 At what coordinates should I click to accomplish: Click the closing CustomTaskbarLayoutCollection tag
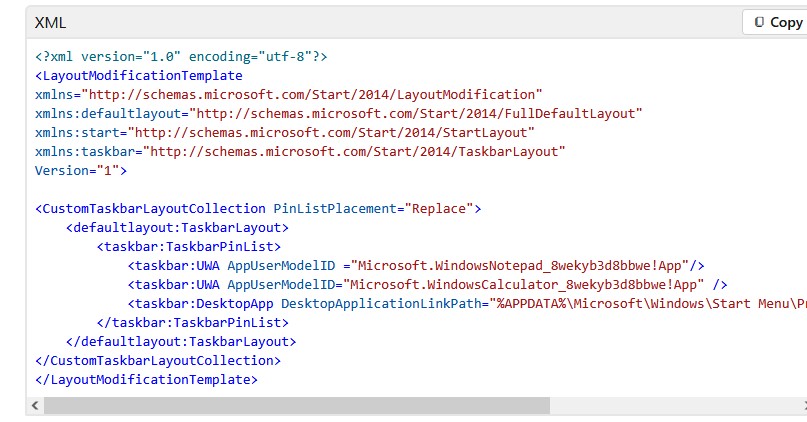pos(158,361)
